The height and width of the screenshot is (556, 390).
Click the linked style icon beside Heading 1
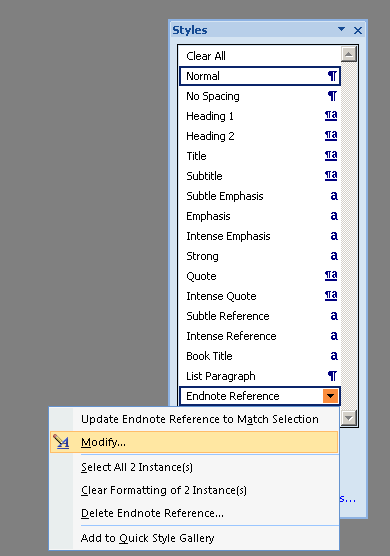[x=331, y=116]
